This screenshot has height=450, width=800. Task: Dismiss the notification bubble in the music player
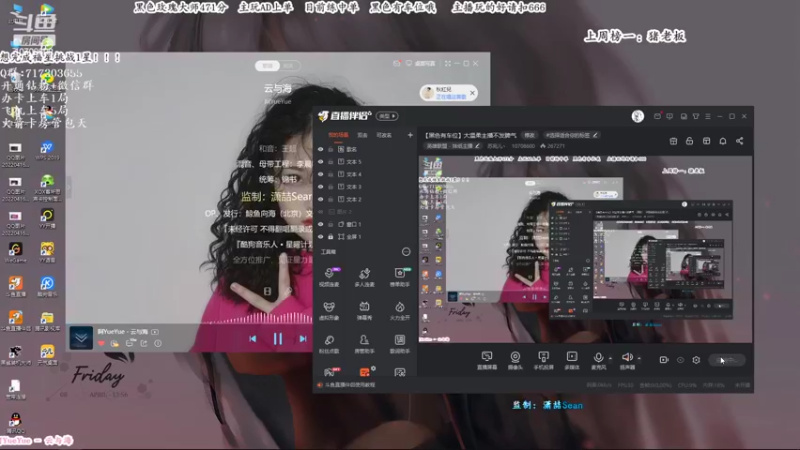pyautogui.click(x=472, y=93)
